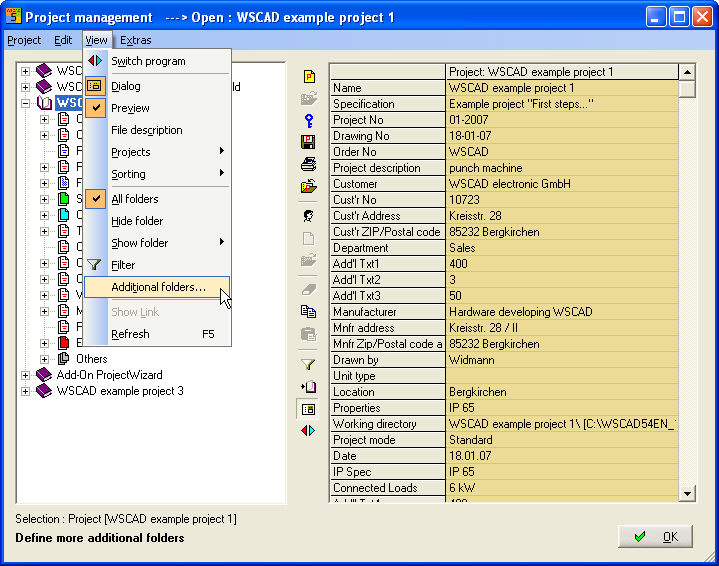Click the funnel filter icon in vertical toolbar
This screenshot has width=719, height=566.
pos(308,365)
